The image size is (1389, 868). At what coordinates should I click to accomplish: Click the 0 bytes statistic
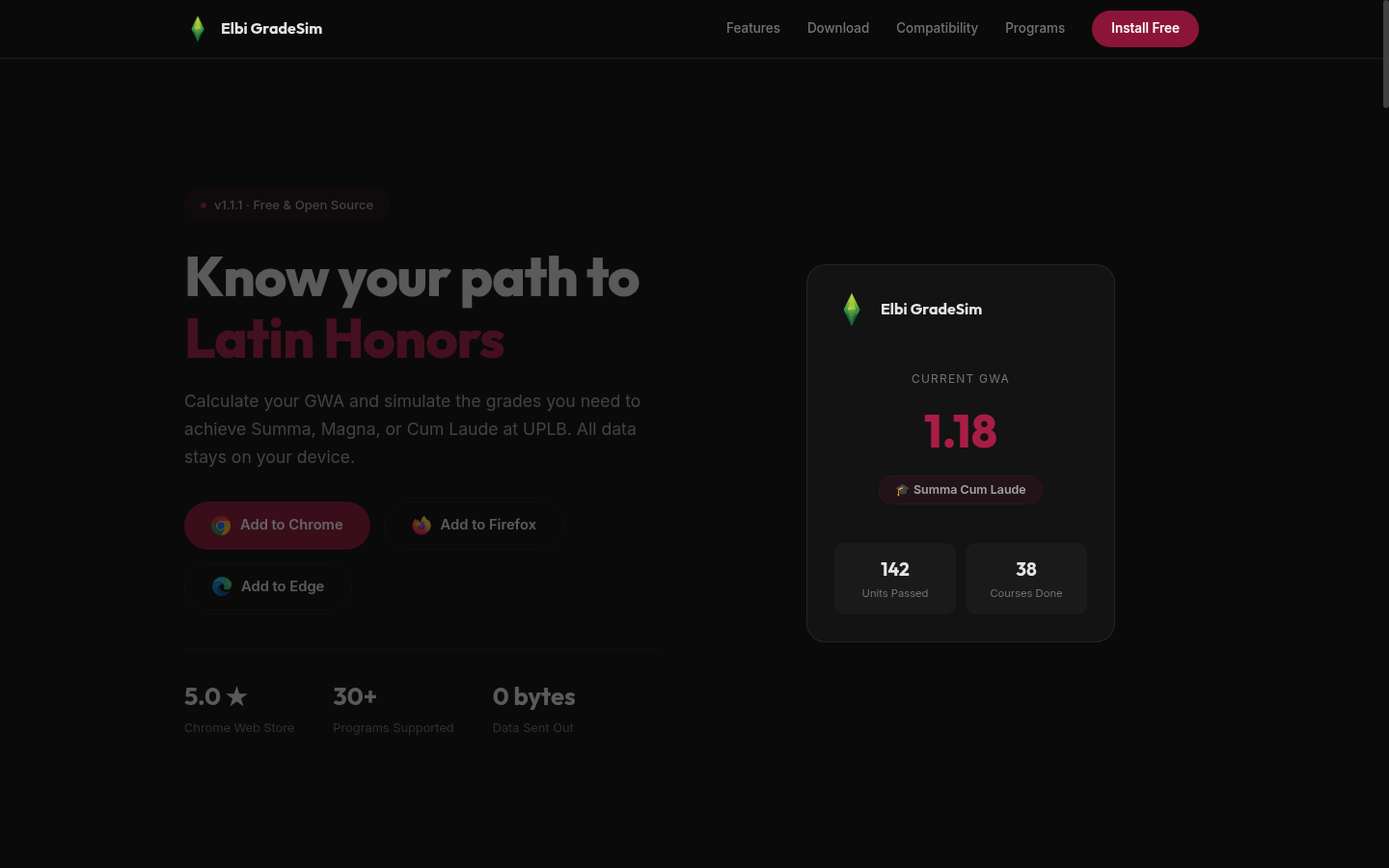pos(533,696)
